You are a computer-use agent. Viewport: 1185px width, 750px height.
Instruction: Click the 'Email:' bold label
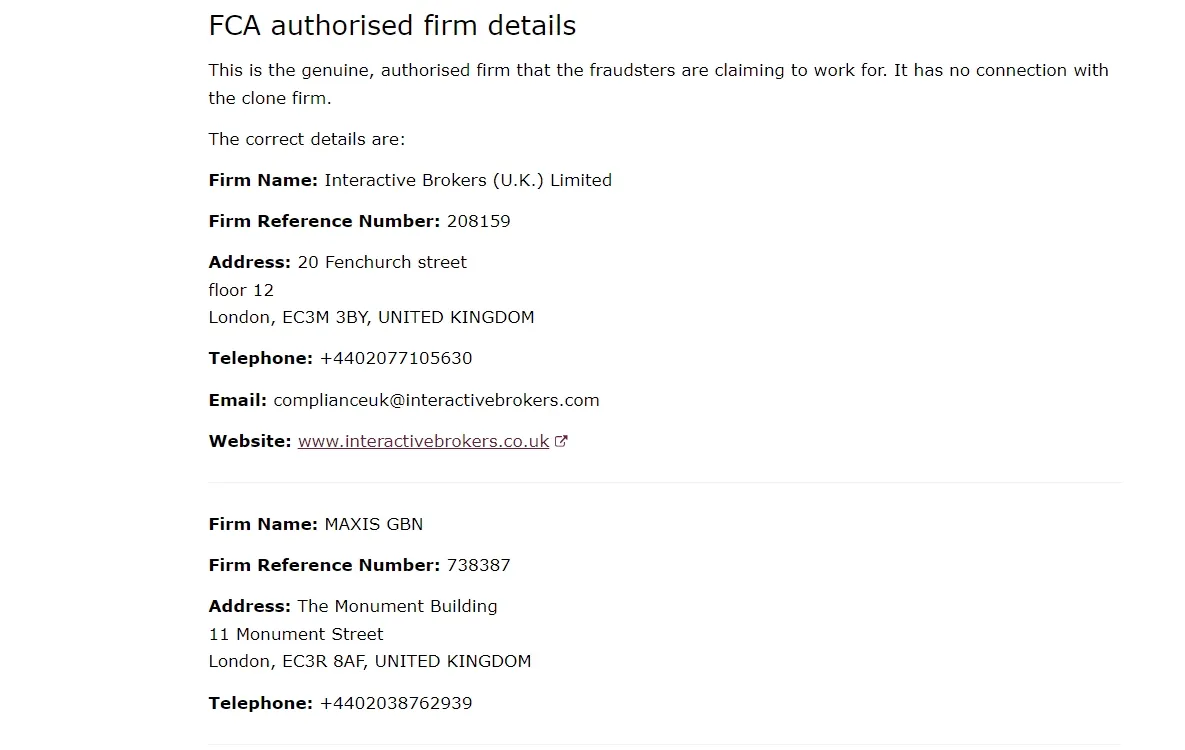point(237,400)
